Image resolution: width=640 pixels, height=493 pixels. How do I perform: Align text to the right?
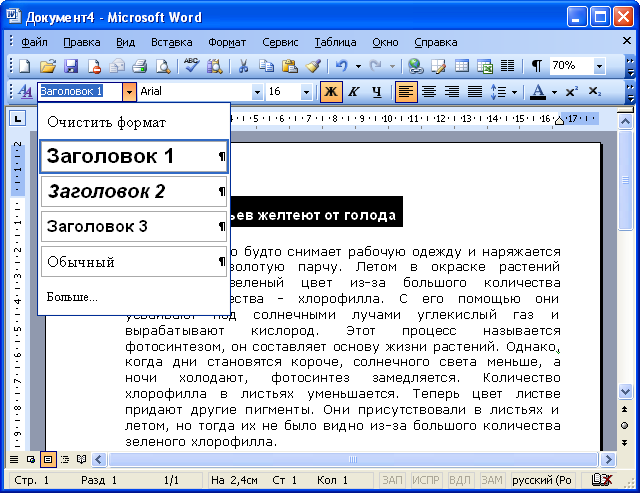coord(452,92)
